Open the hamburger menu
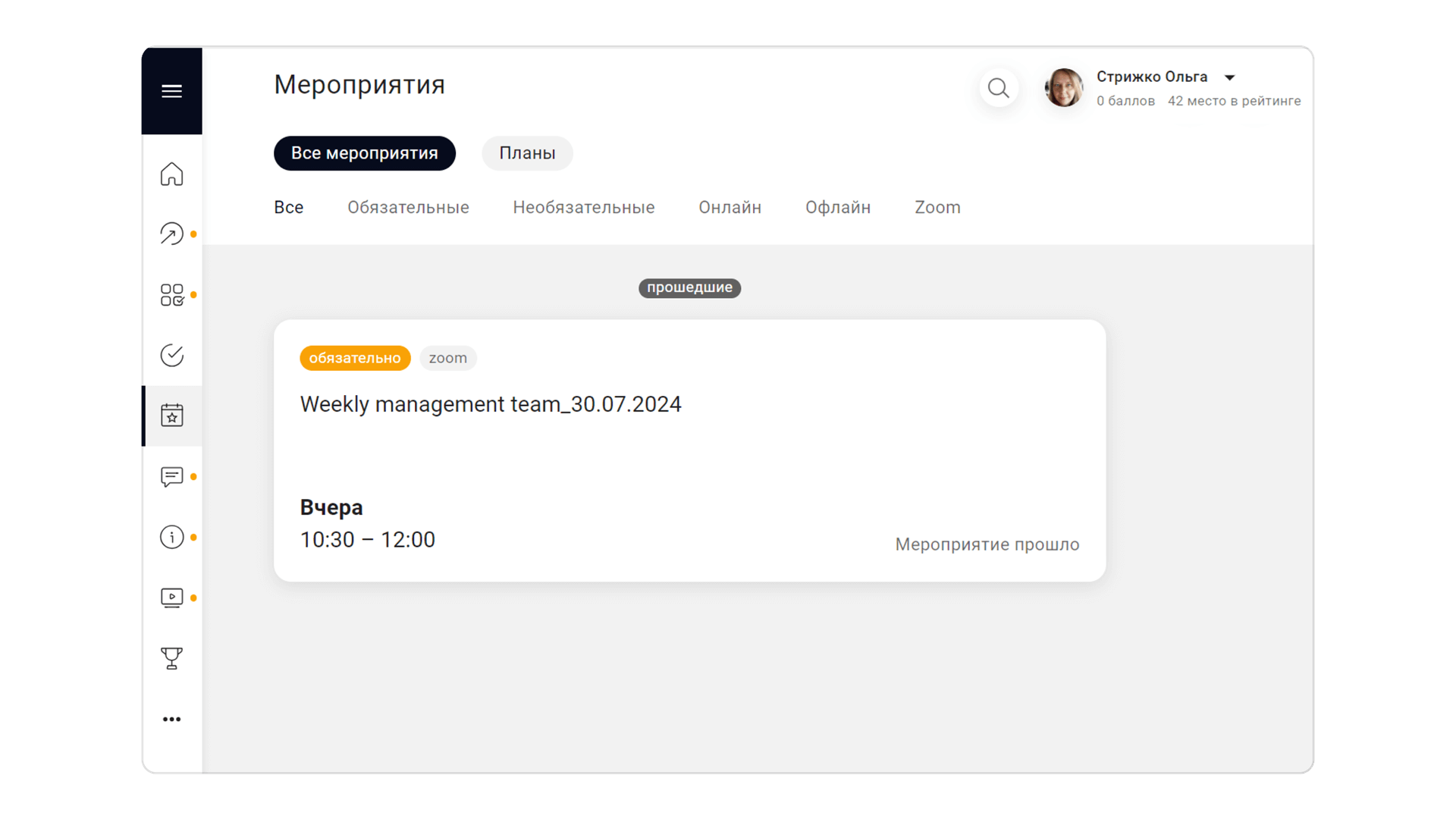Screen dimensions: 1456x819 click(x=171, y=91)
